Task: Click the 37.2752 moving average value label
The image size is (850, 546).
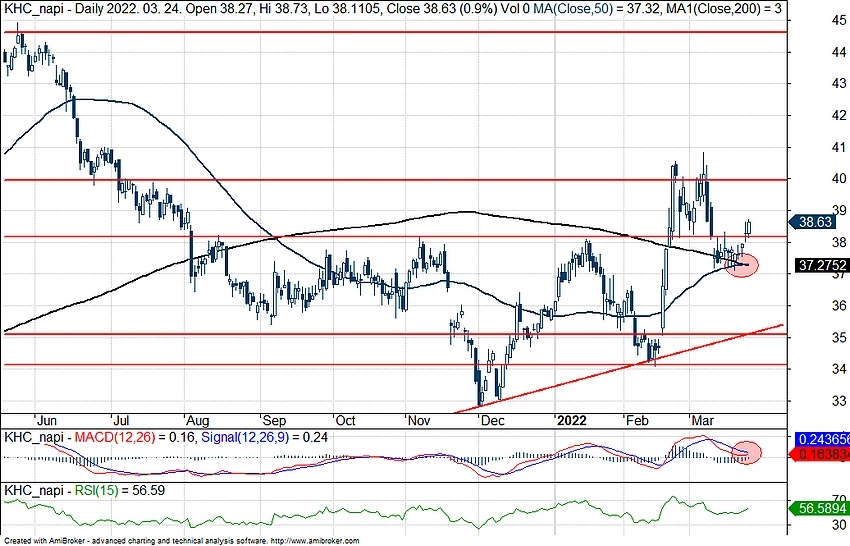Action: pyautogui.click(x=822, y=265)
